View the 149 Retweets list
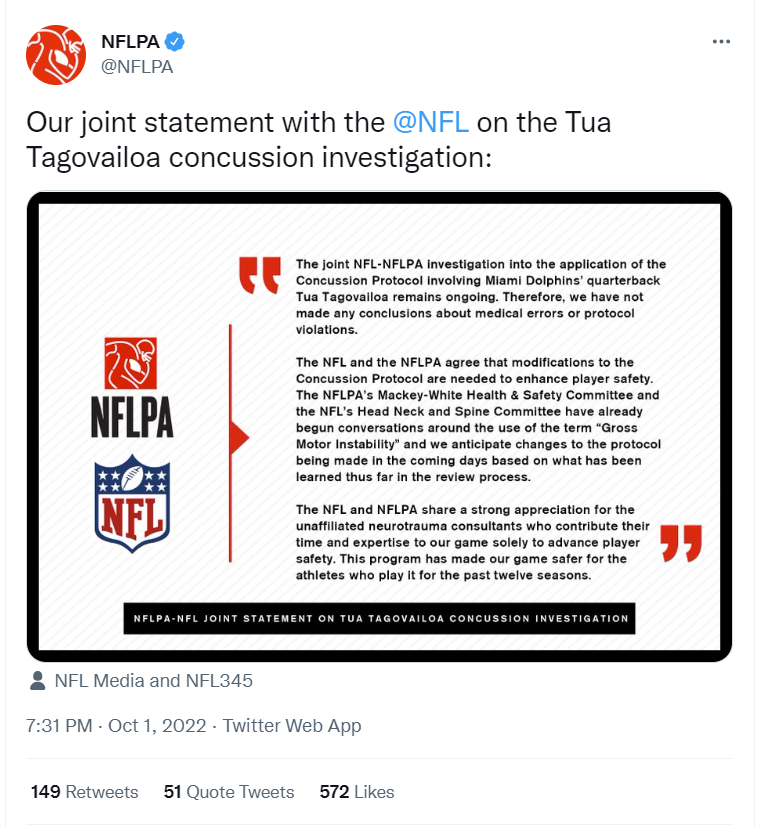 pyautogui.click(x=85, y=792)
